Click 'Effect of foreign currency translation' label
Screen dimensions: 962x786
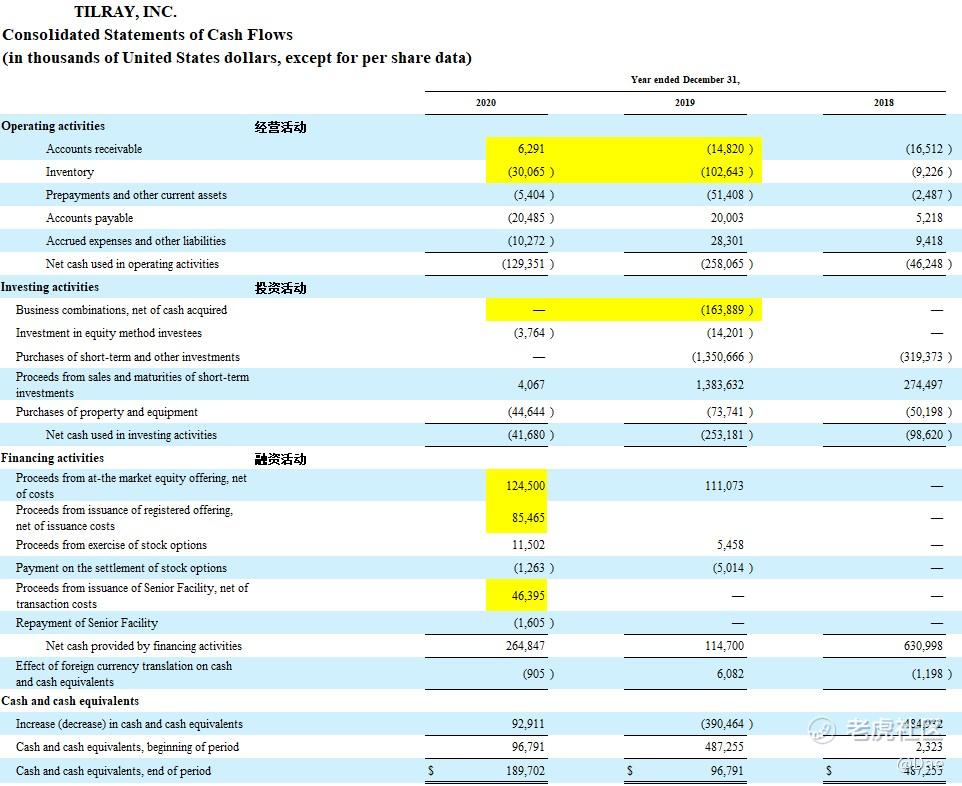pos(124,674)
